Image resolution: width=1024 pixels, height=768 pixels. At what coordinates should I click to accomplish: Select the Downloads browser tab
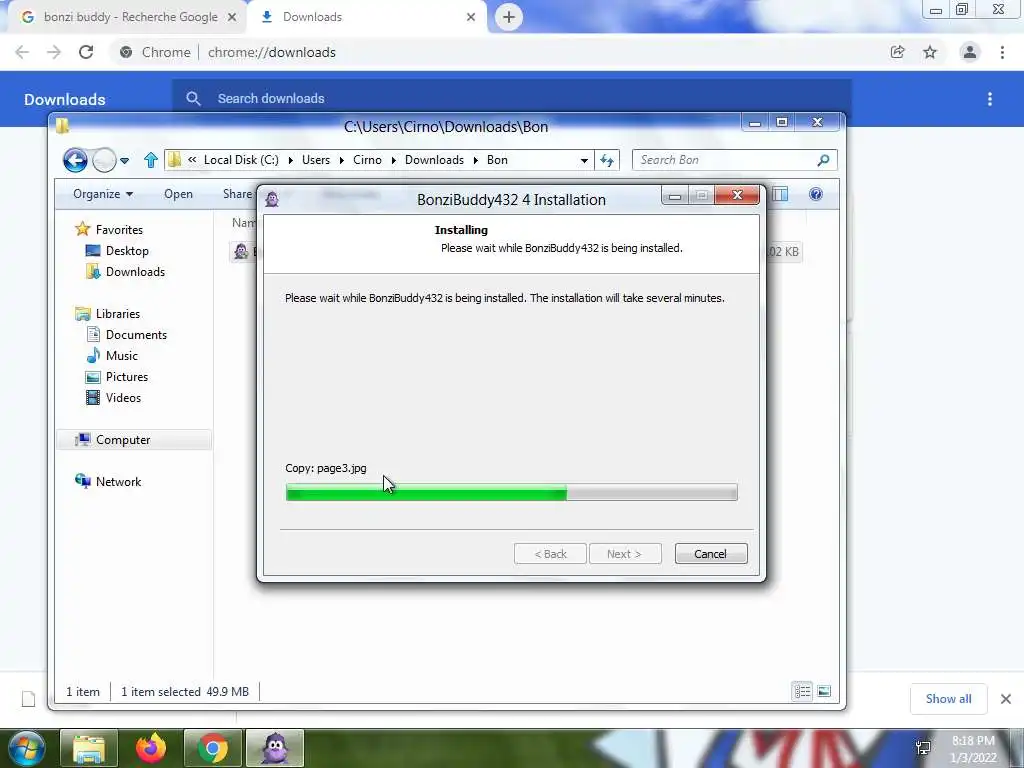coord(368,17)
